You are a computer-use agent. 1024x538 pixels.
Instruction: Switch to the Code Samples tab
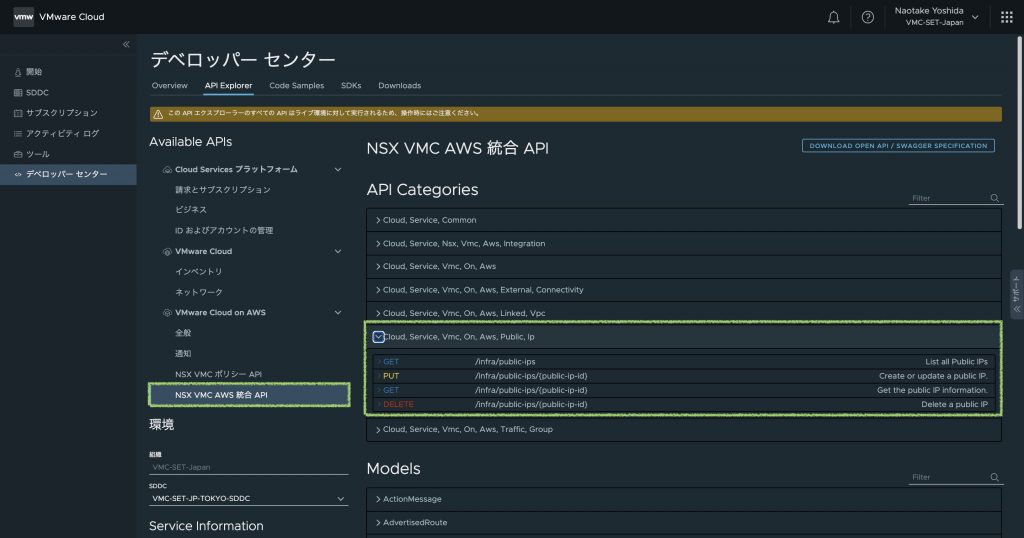(296, 86)
